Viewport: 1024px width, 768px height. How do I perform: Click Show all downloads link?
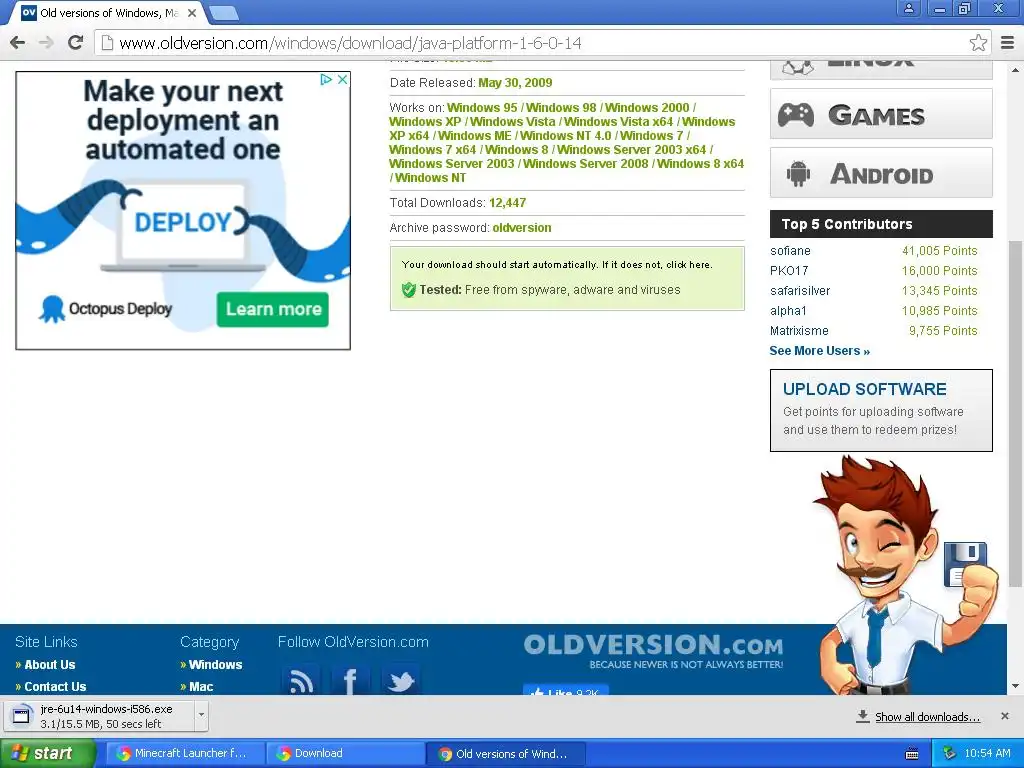[927, 716]
